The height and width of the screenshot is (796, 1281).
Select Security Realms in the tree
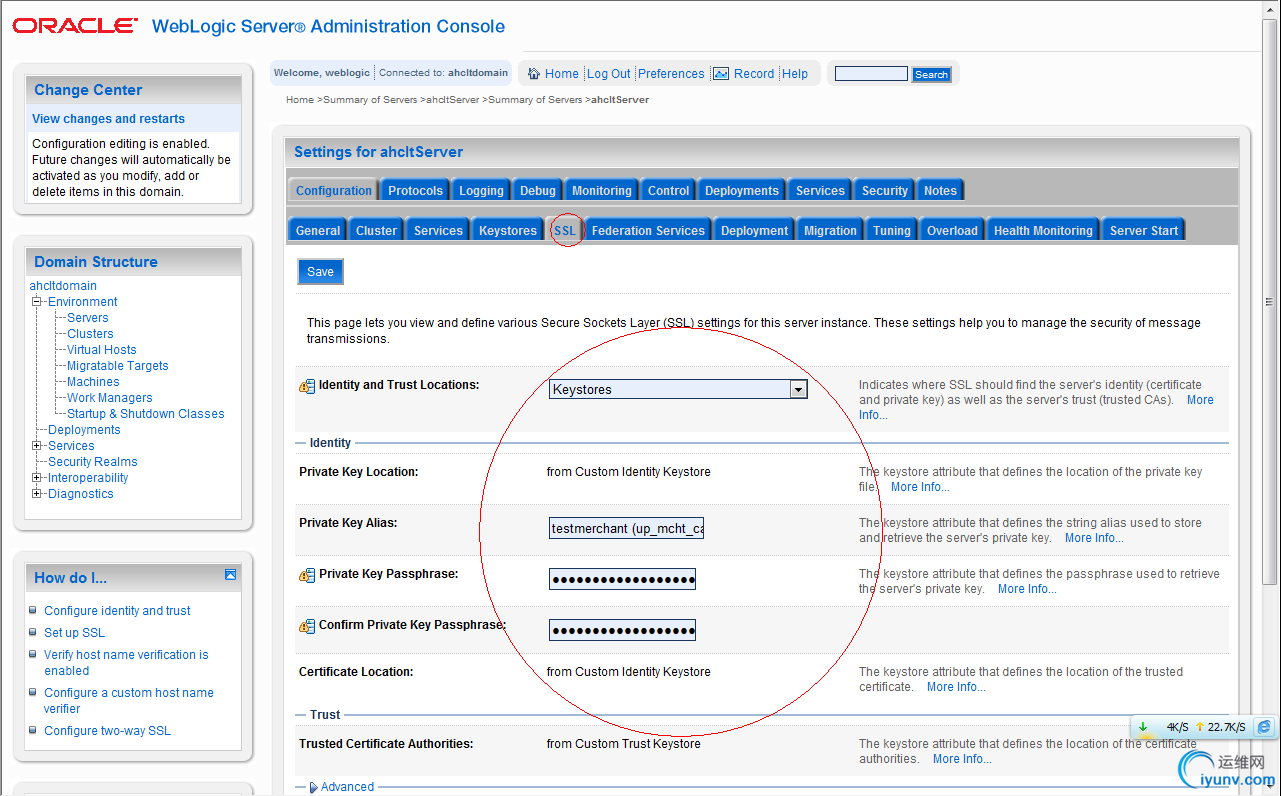point(93,462)
